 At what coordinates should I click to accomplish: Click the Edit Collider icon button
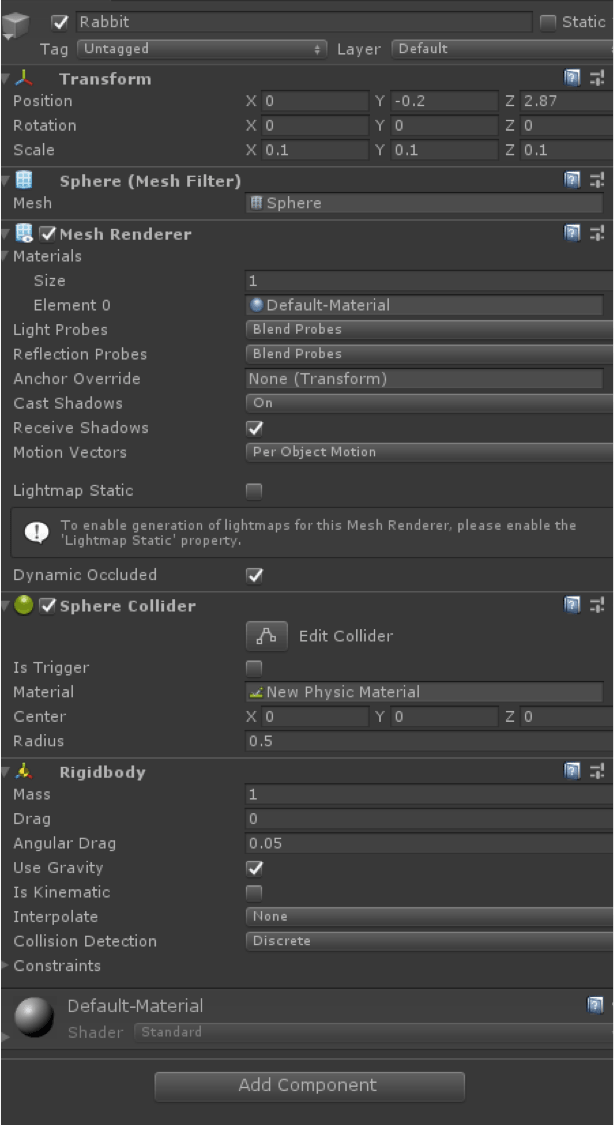pos(267,636)
